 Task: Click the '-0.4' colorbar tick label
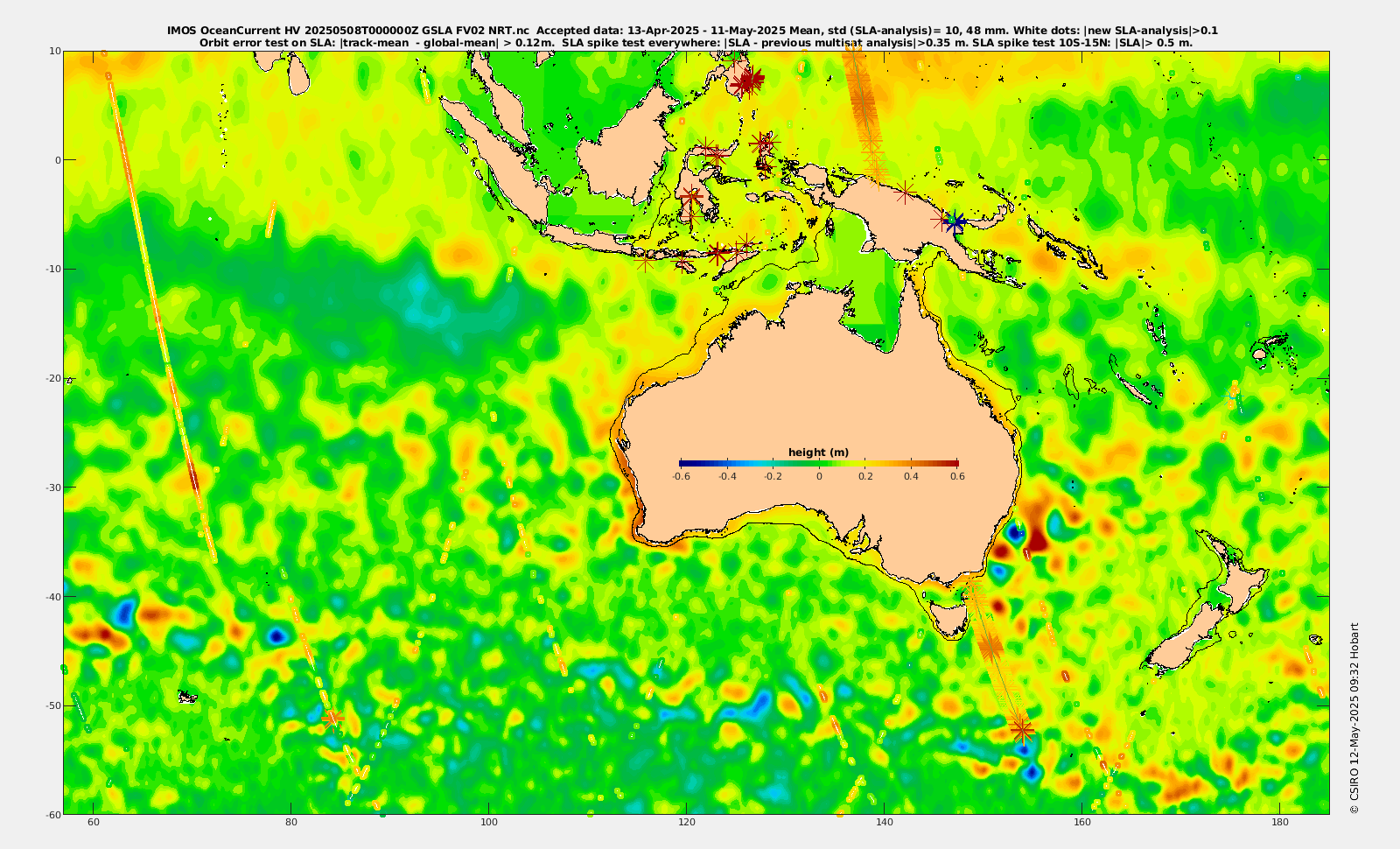point(727,476)
